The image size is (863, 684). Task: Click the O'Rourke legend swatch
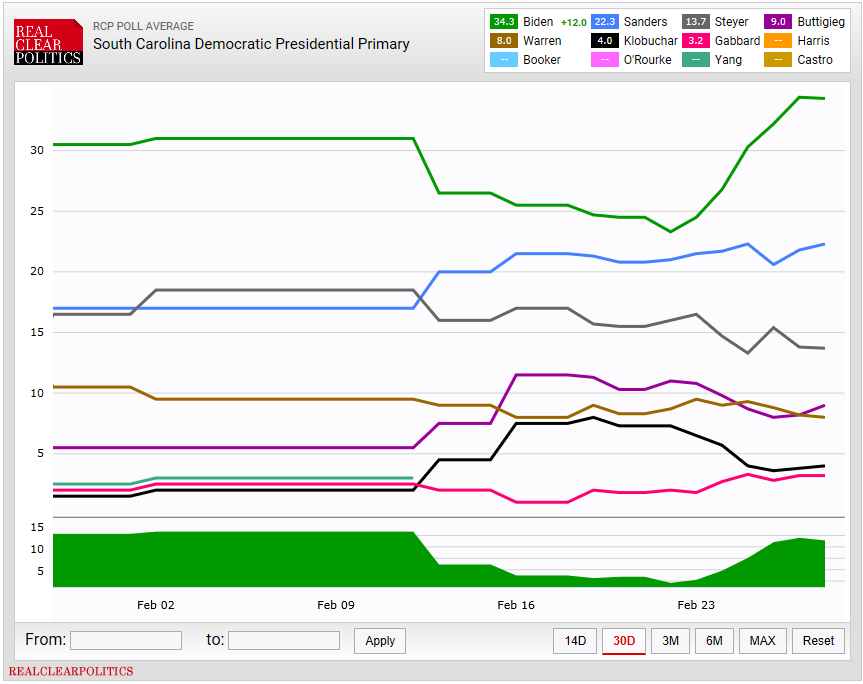(603, 60)
